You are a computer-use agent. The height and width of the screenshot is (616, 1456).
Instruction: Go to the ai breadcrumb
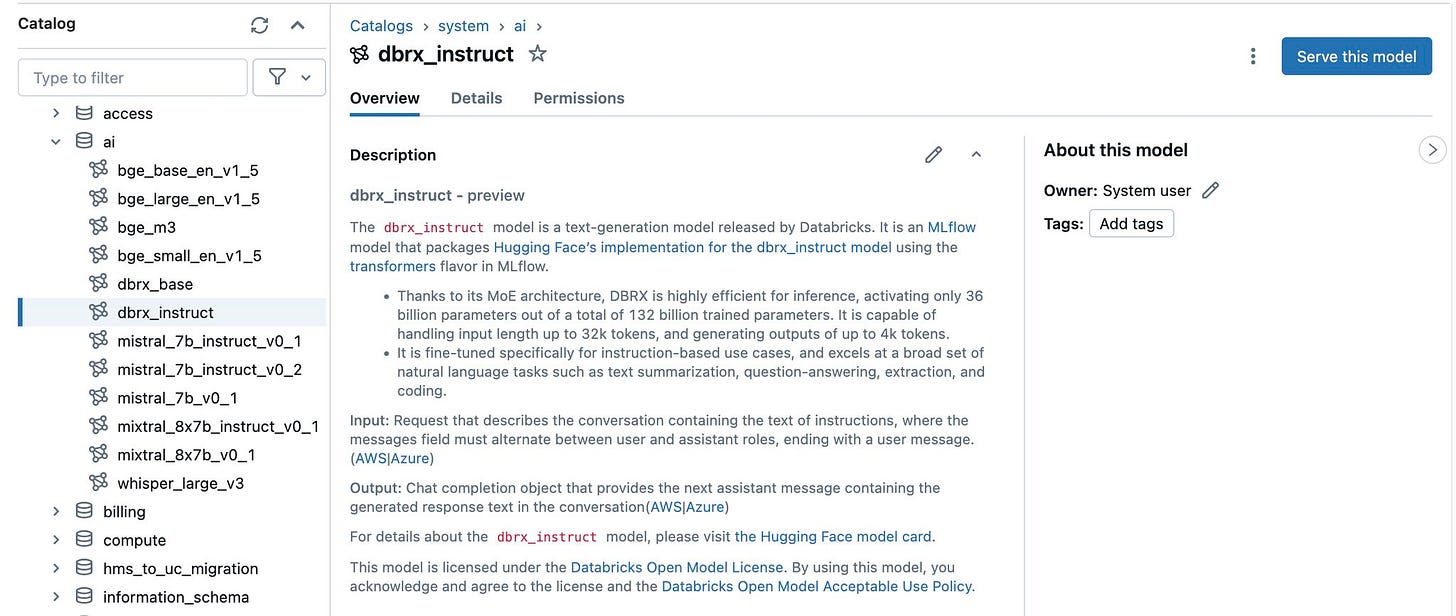coord(521,26)
